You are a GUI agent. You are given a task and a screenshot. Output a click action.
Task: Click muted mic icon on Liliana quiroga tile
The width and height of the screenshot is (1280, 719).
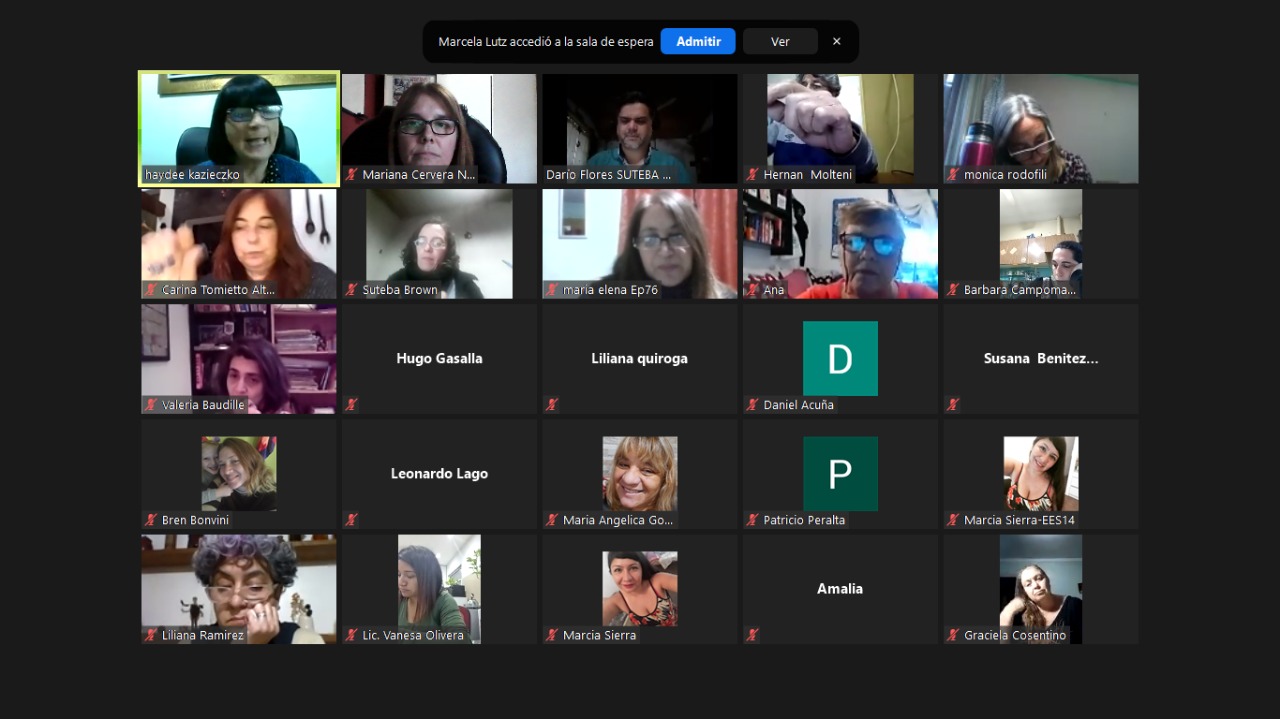coord(552,405)
